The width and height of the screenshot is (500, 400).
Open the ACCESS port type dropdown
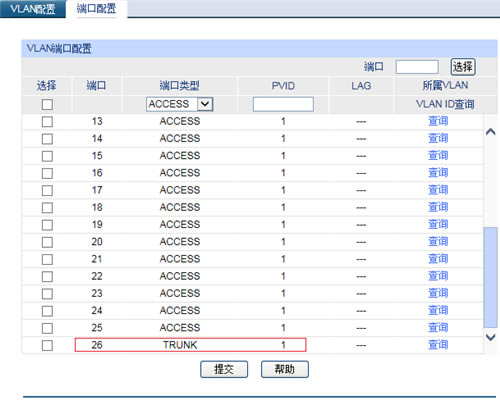pos(180,104)
